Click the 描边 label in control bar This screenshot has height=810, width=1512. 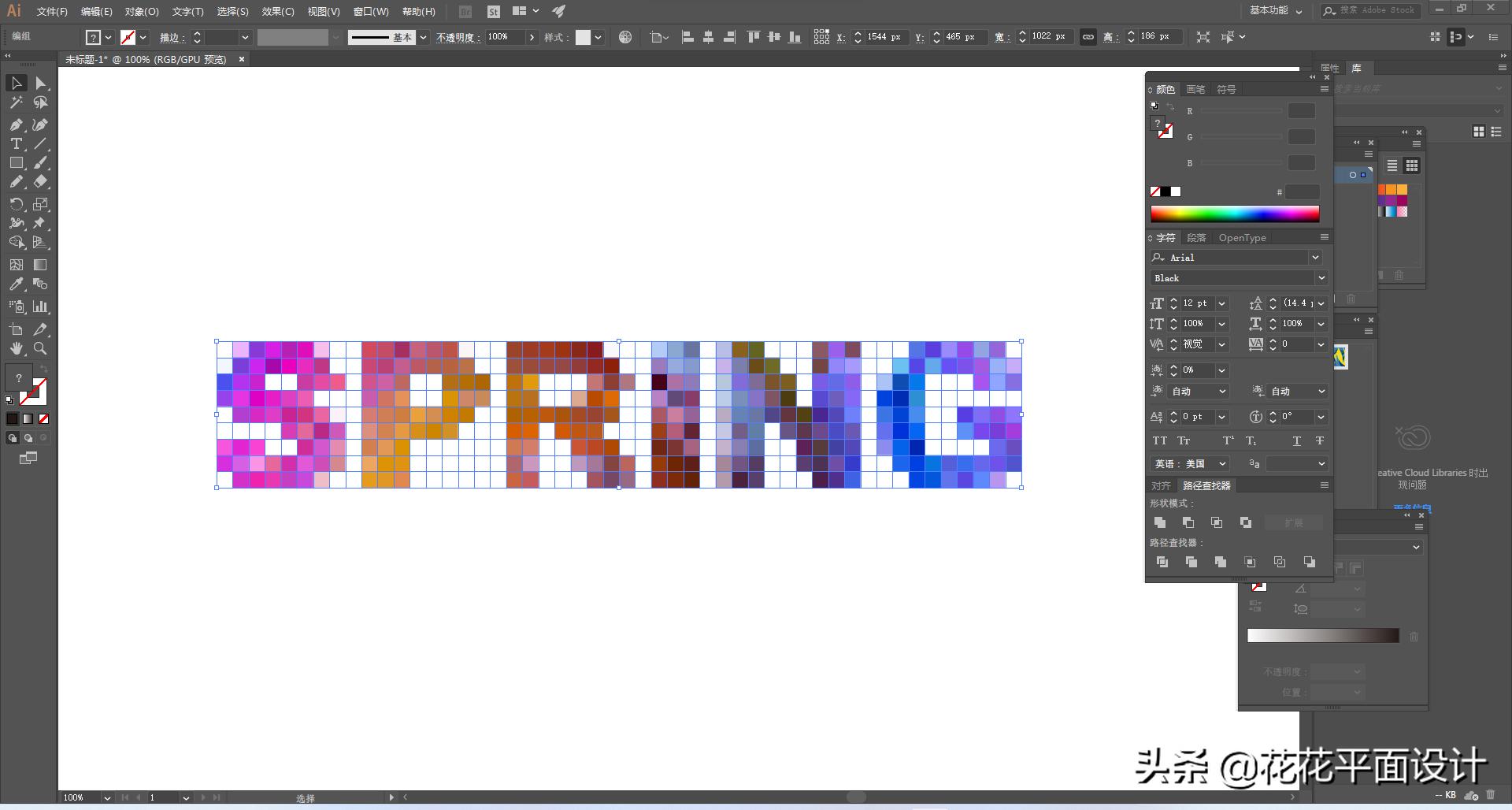[172, 37]
